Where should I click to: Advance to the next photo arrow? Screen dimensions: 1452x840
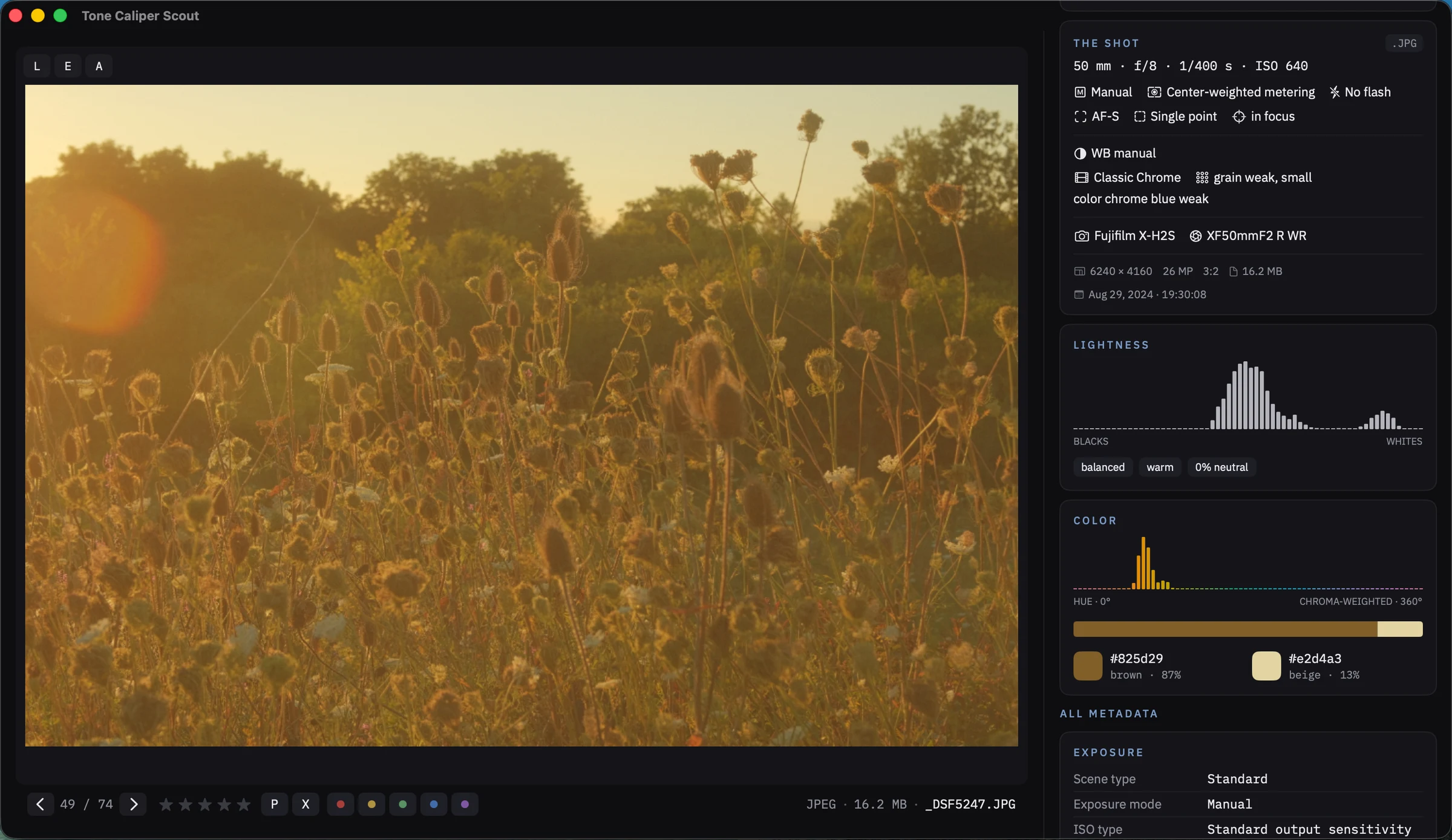133,804
